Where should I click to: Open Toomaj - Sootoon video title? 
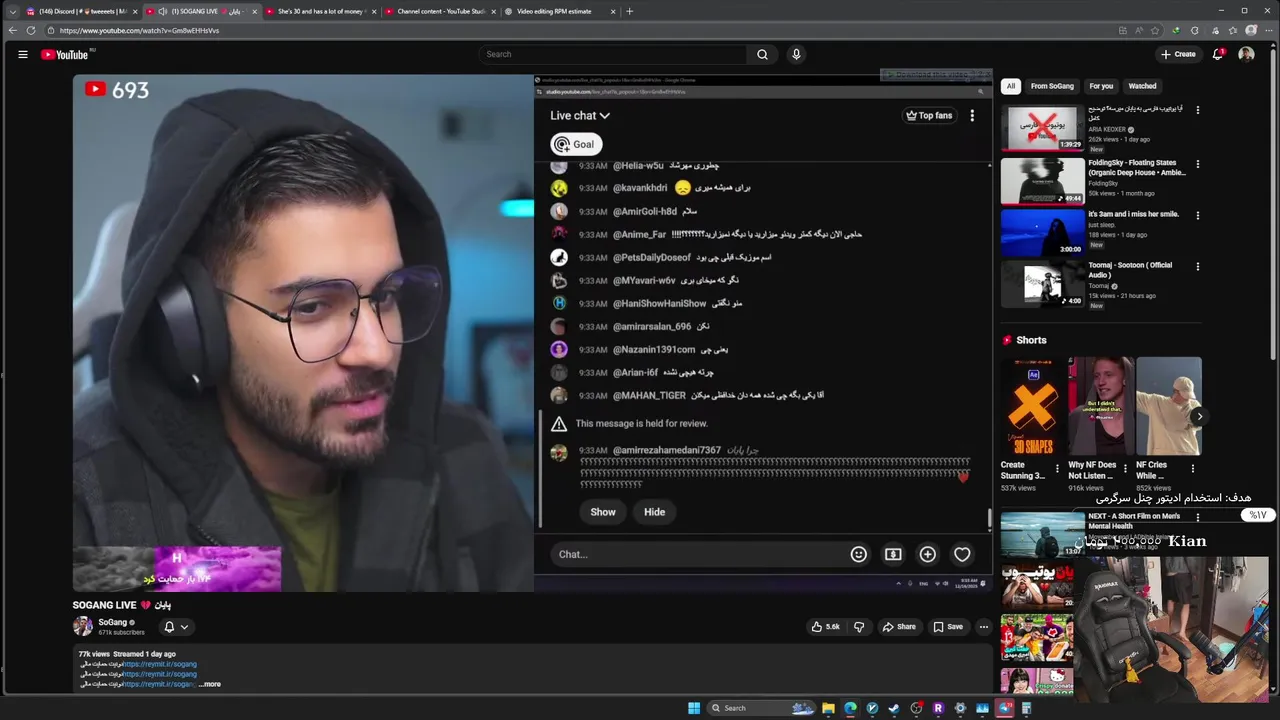tap(1130, 270)
